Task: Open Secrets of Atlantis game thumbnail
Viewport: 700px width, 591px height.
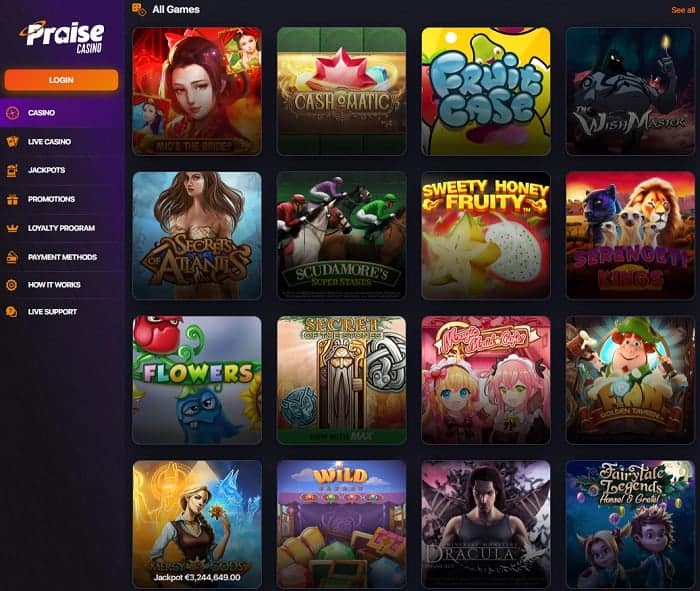Action: click(x=197, y=235)
